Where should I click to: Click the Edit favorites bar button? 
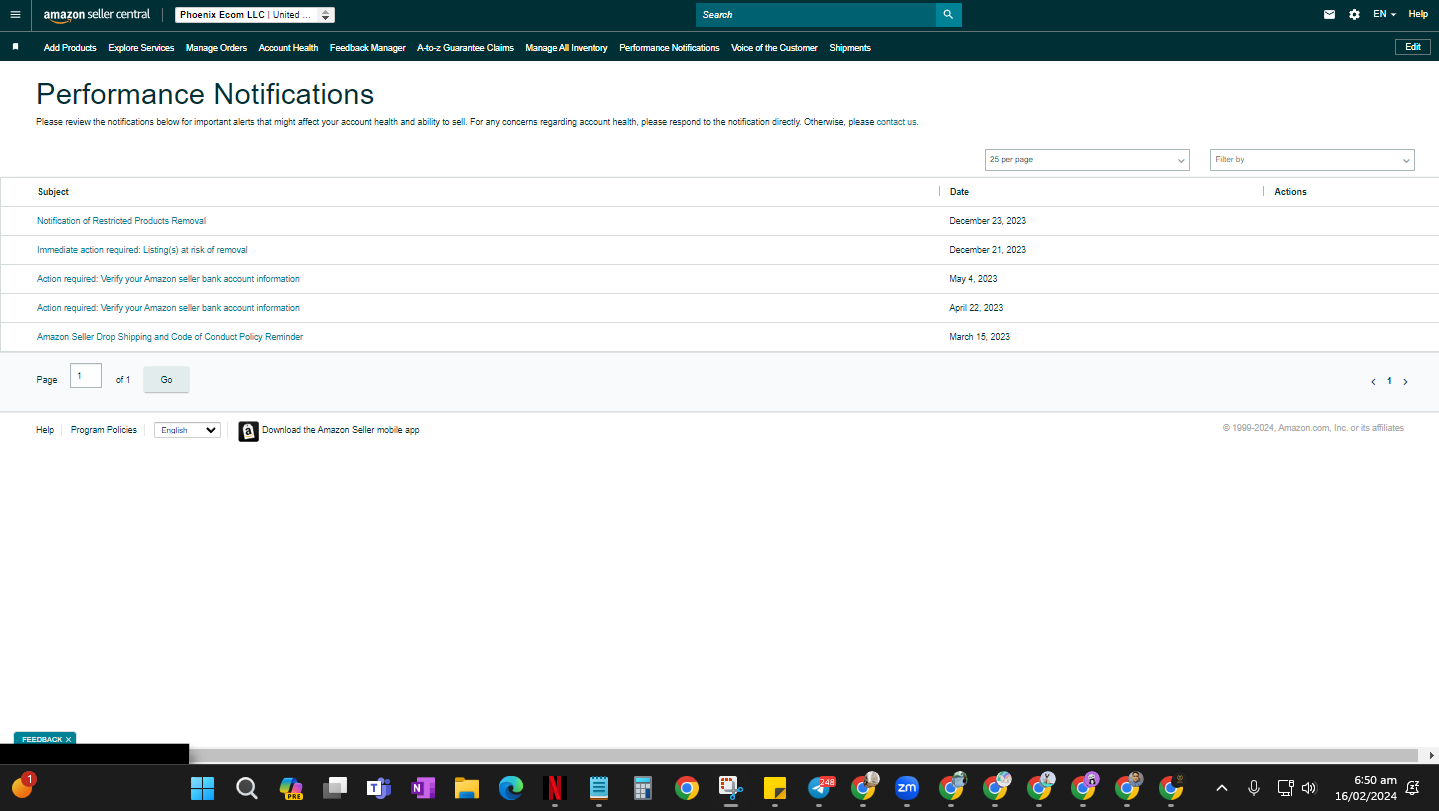tap(1412, 47)
